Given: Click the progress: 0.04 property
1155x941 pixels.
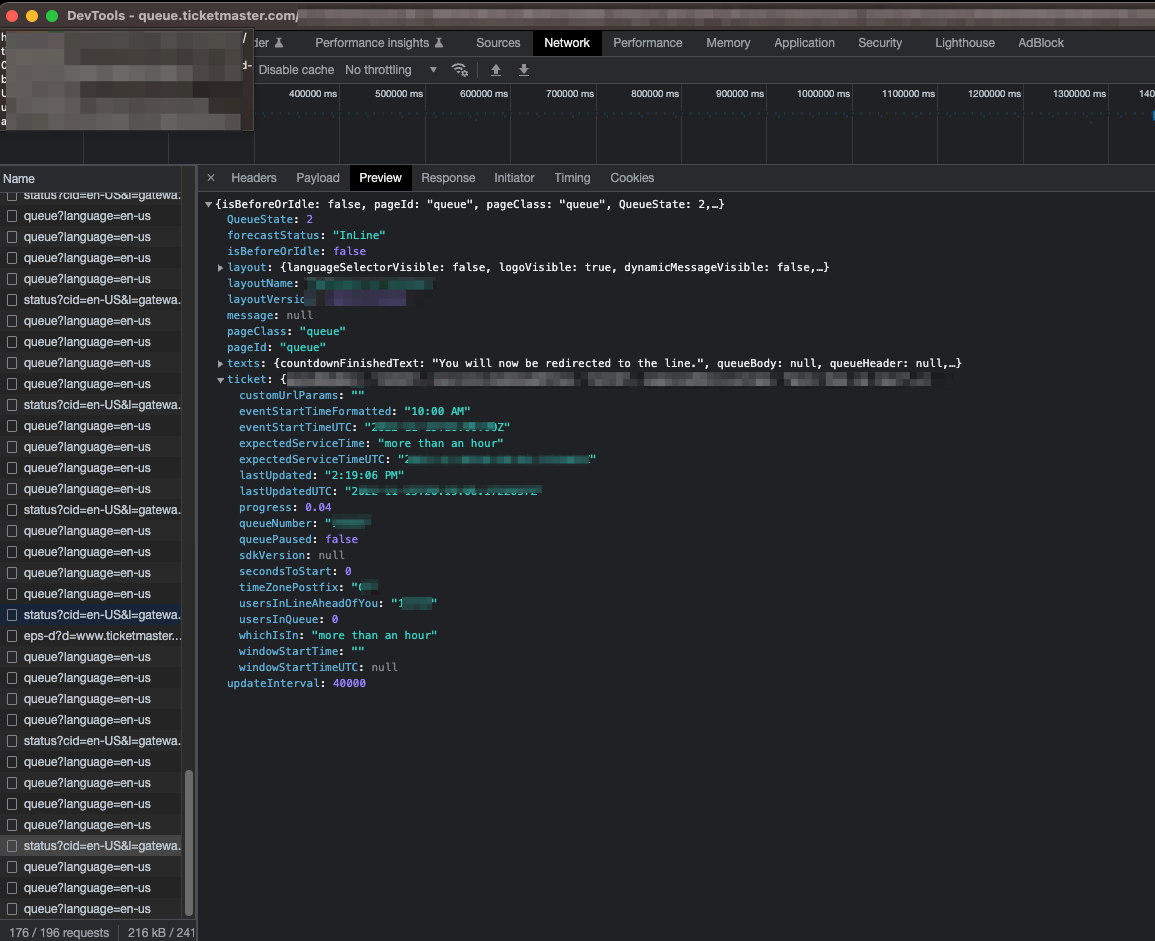Looking at the screenshot, I should tap(285, 508).
